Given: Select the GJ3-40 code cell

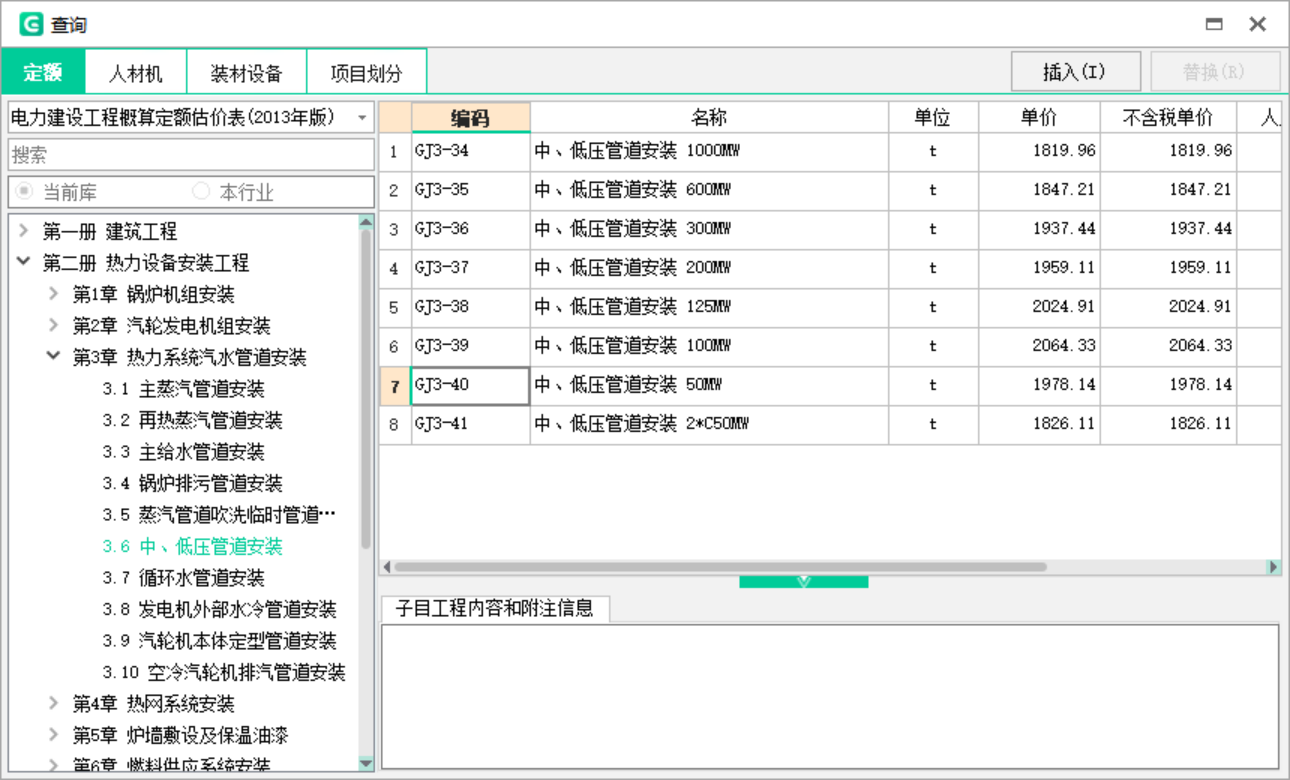Looking at the screenshot, I should click(471, 385).
